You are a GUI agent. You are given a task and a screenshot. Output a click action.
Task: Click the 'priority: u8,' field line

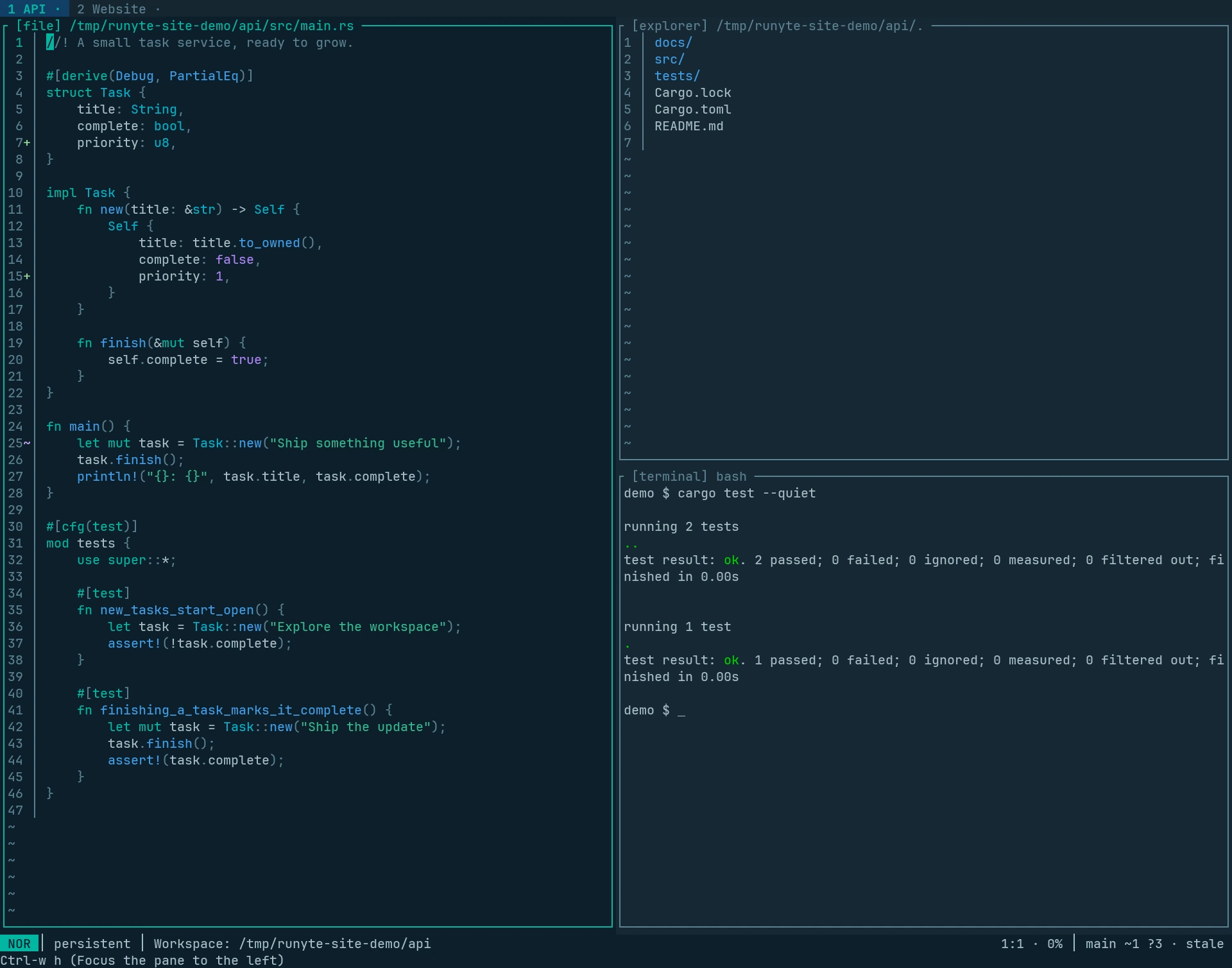tap(126, 143)
